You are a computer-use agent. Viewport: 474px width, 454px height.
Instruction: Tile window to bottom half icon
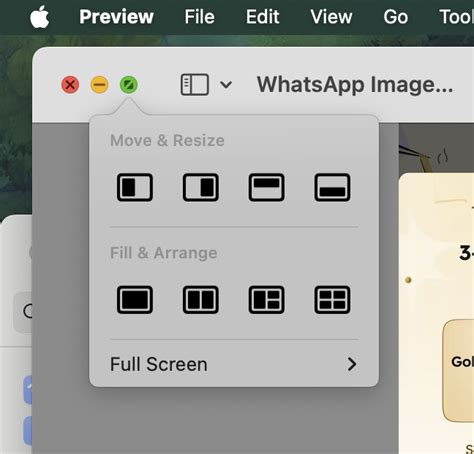(x=332, y=187)
